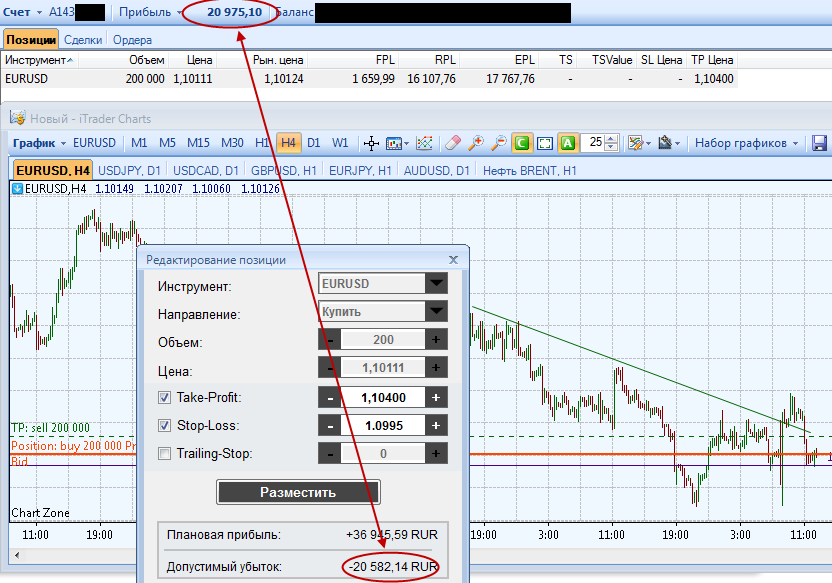Zoom in with the plus magnifier icon
This screenshot has width=832, height=583.
pos(475,143)
